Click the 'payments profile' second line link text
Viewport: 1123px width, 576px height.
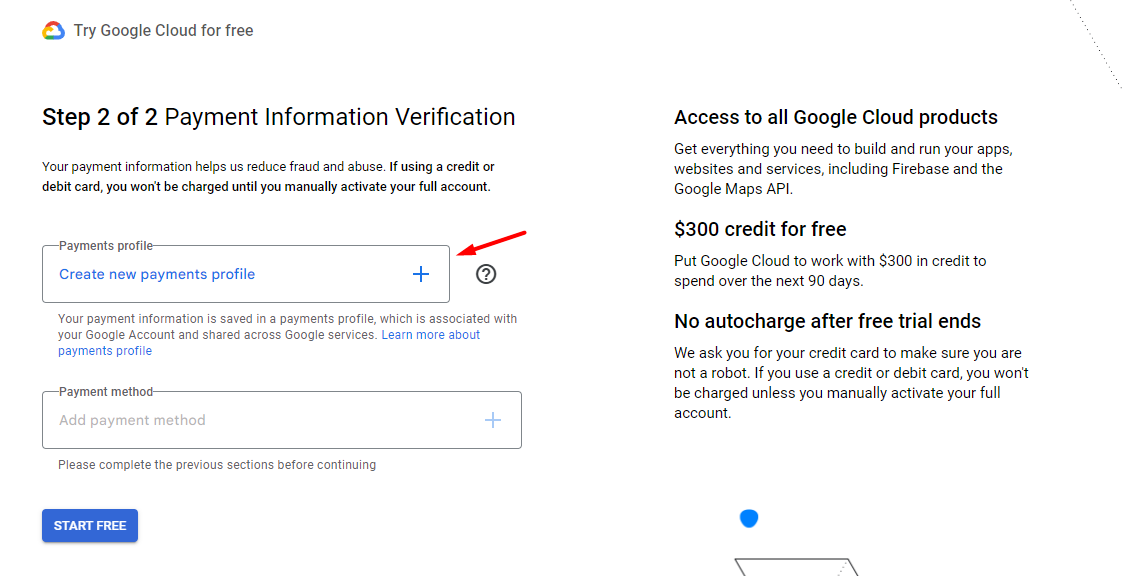pos(105,351)
